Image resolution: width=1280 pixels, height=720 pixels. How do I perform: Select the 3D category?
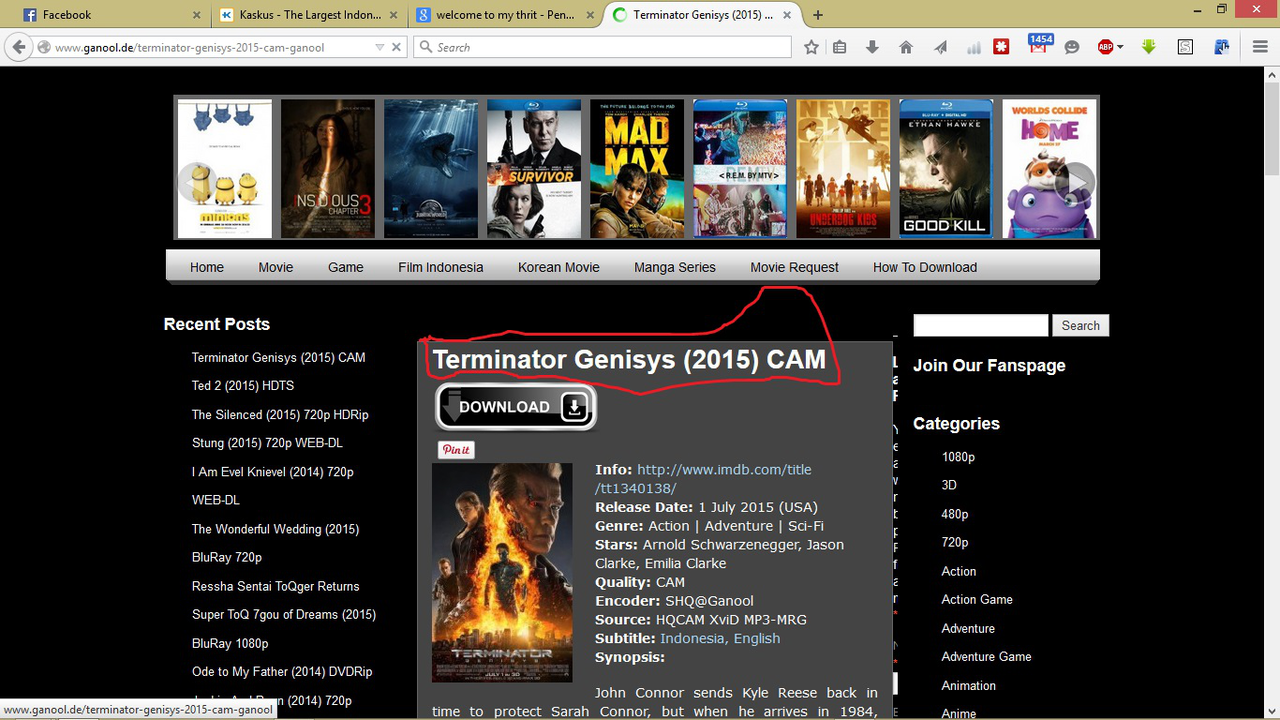(949, 484)
